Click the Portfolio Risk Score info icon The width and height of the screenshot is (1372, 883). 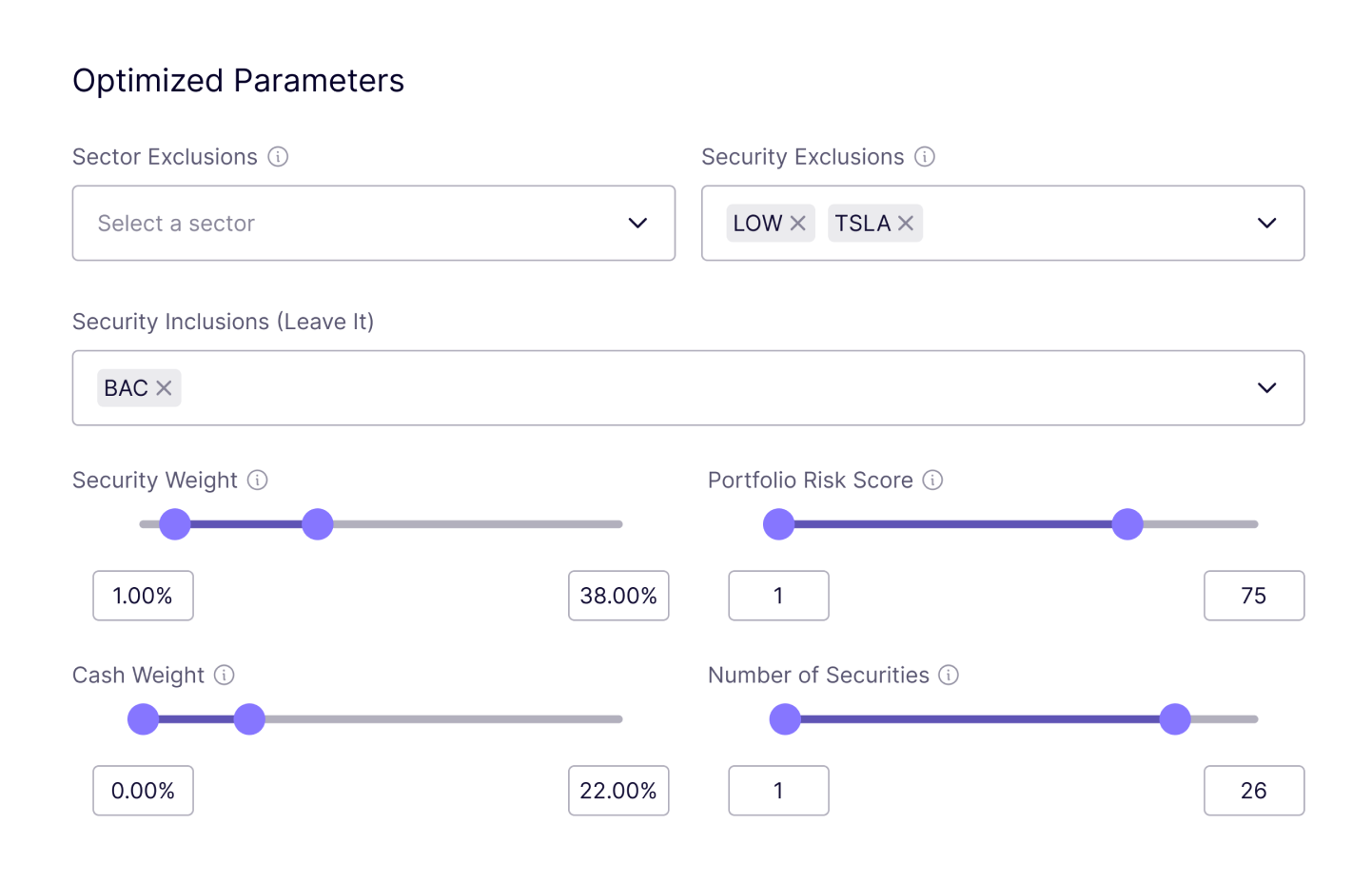pyautogui.click(x=933, y=481)
